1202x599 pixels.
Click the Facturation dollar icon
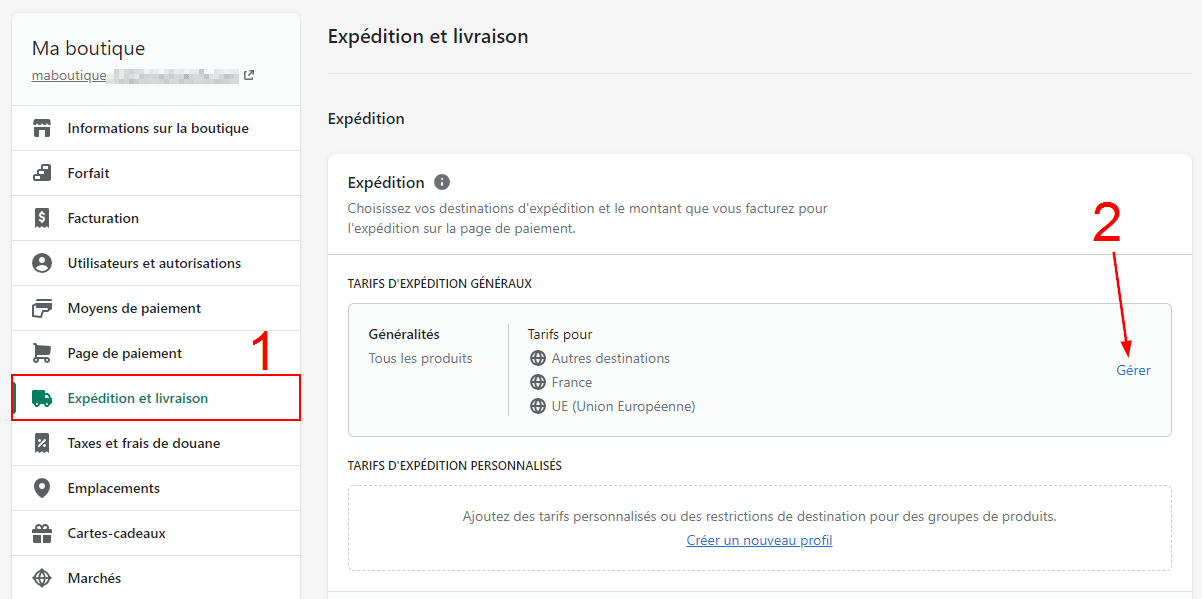click(x=42, y=218)
